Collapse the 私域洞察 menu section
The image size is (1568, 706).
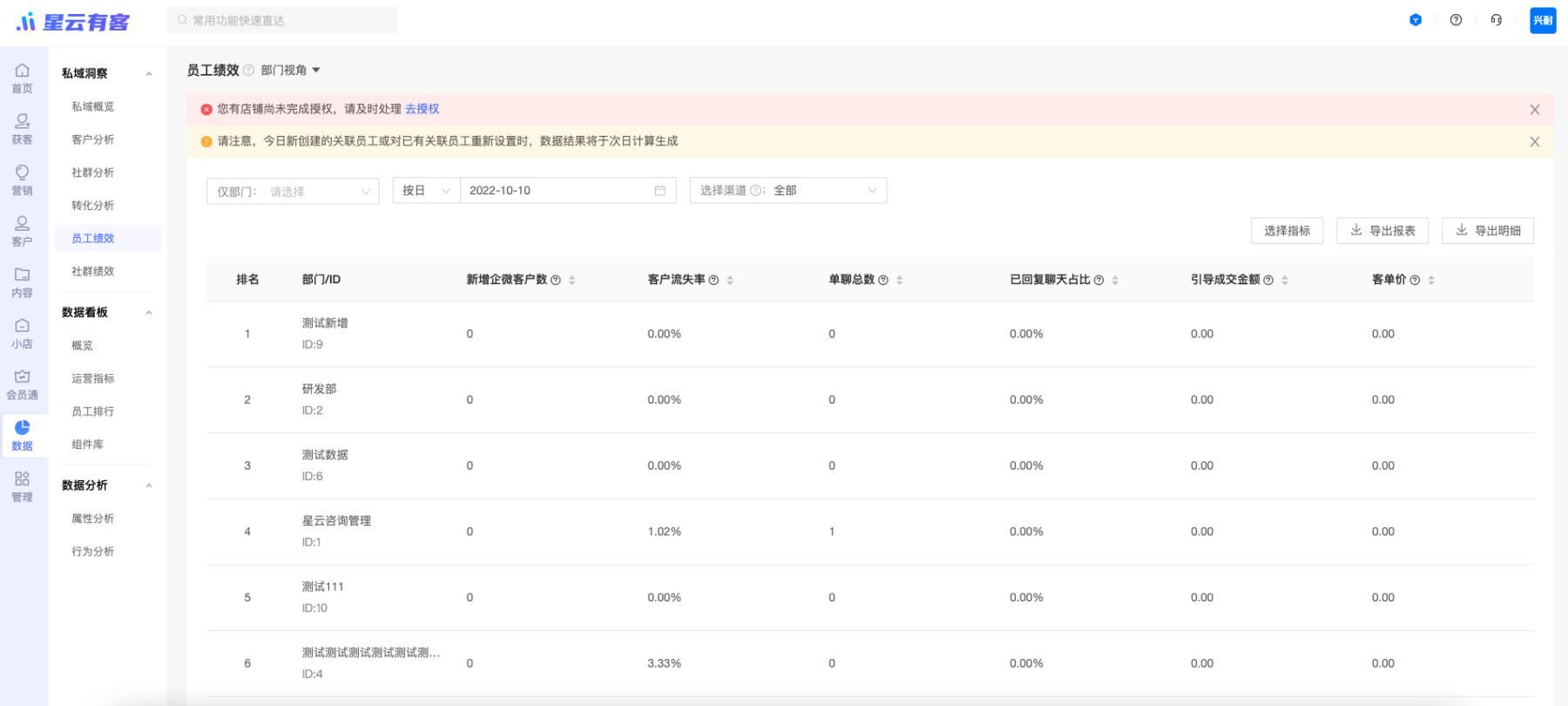(149, 73)
